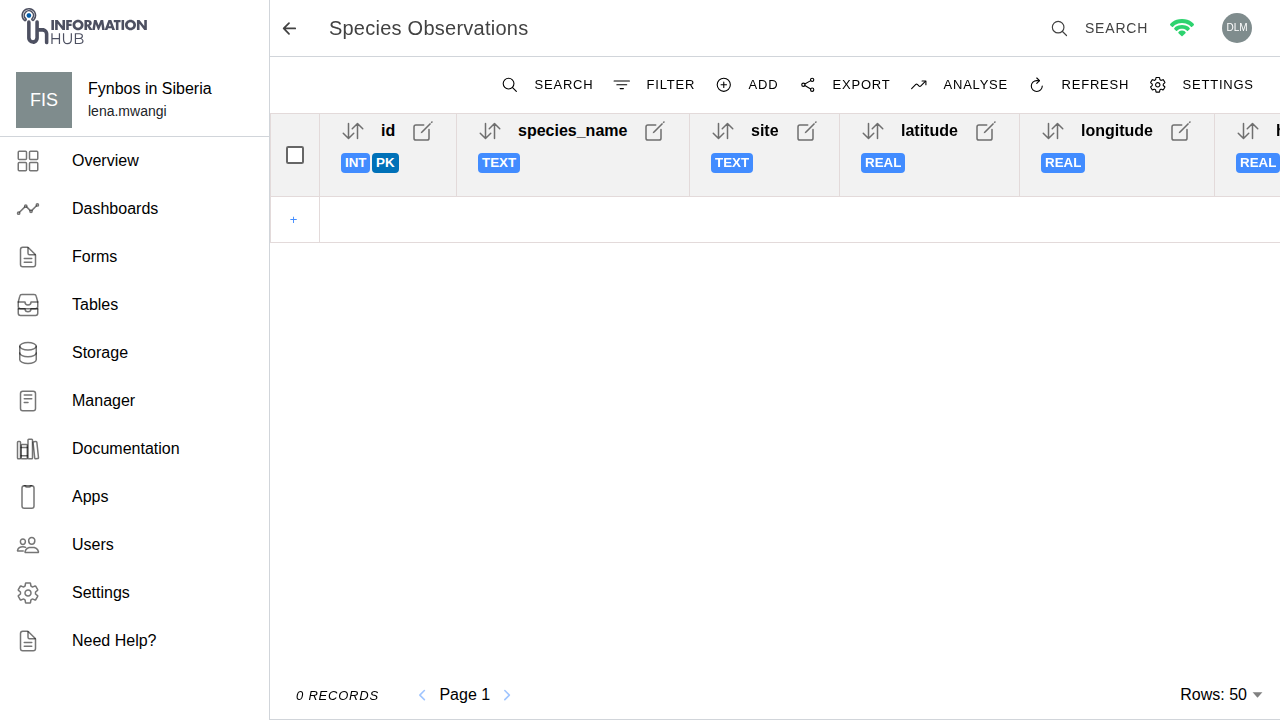Open Overview in the sidebar
Screen dimensions: 1280x720
[x=135, y=161]
